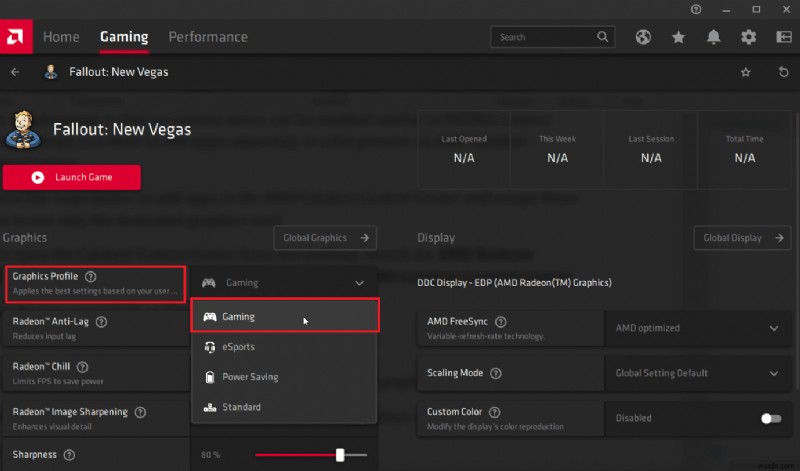Favorite this game with the star outline
The image size is (800, 471).
[x=745, y=73]
